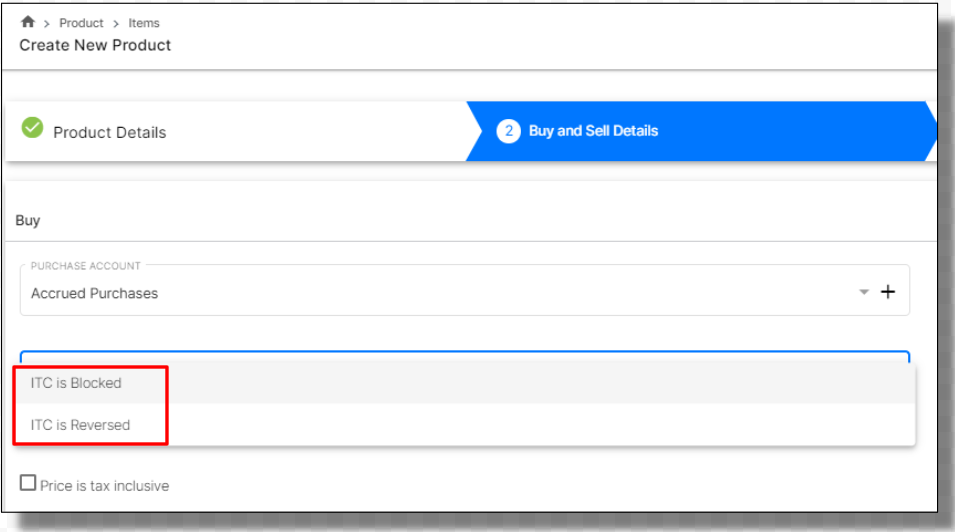This screenshot has width=955, height=532.
Task: Click the first breadcrumb separator chevron
Action: click(x=46, y=24)
